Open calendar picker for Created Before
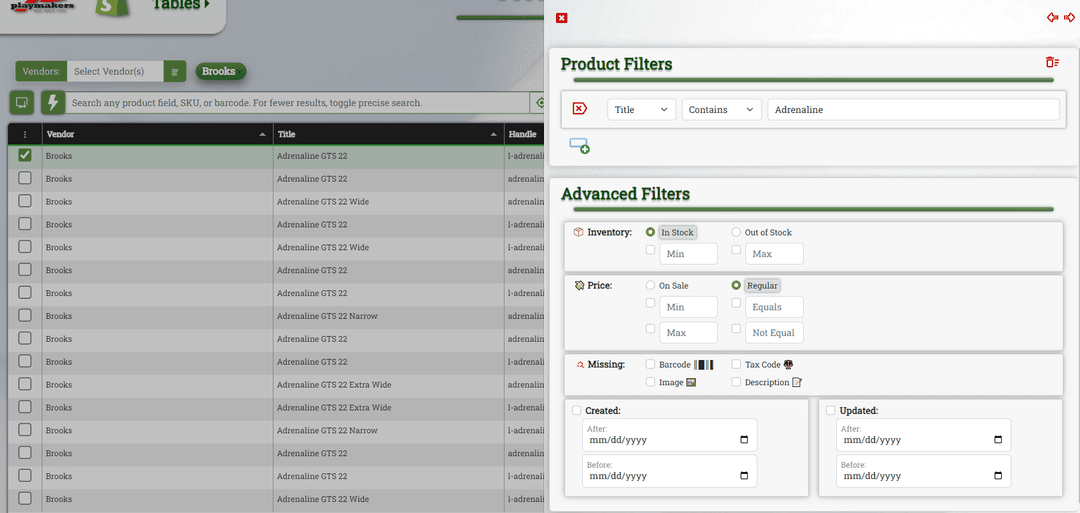The height and width of the screenshot is (513, 1080). (x=744, y=476)
